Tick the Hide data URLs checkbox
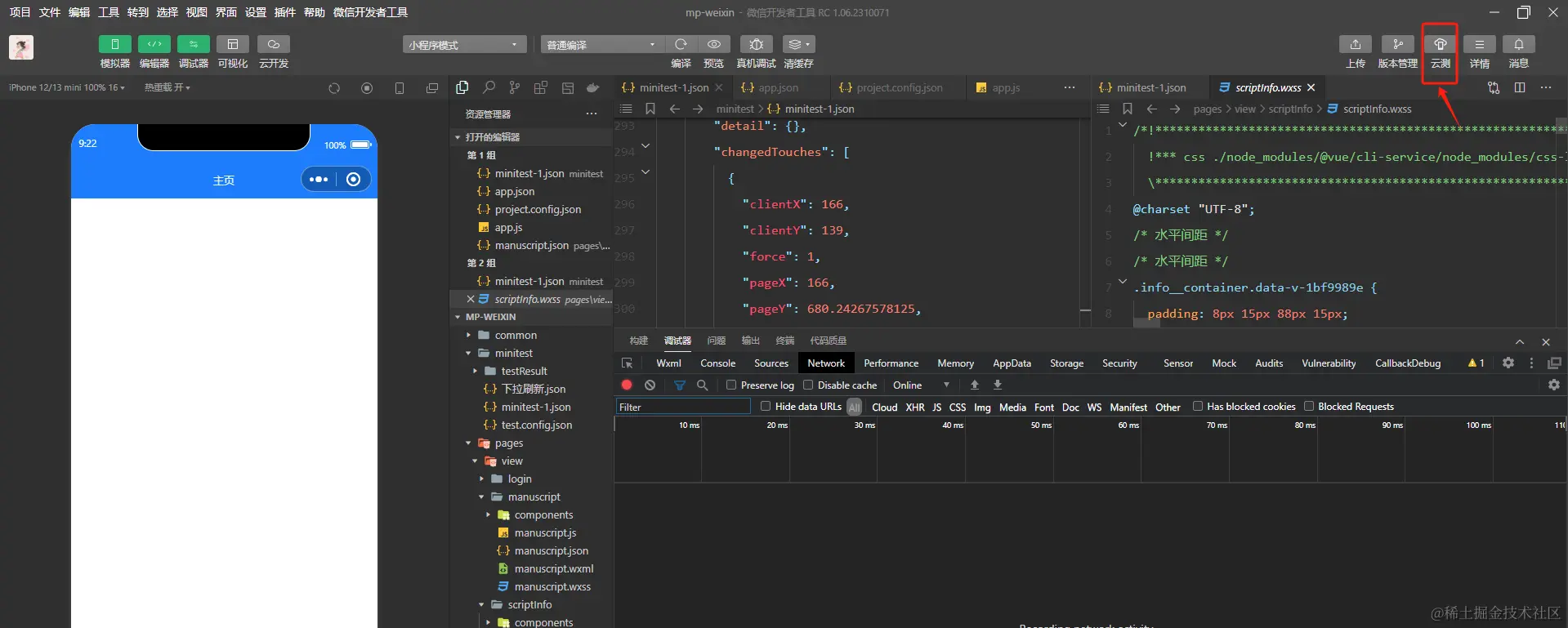Image resolution: width=1568 pixels, height=628 pixels. [x=766, y=406]
